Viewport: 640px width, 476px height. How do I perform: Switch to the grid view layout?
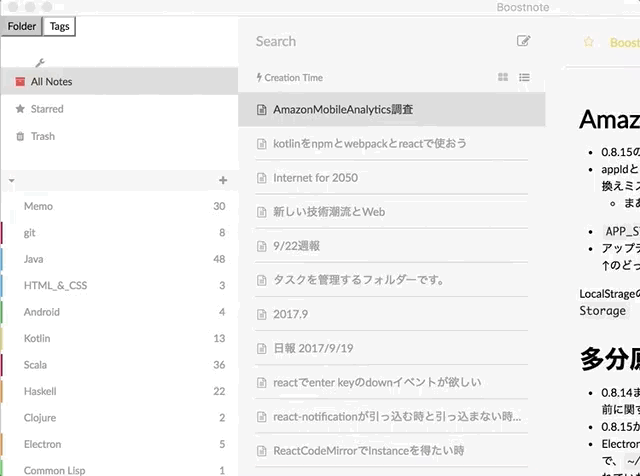pyautogui.click(x=503, y=77)
